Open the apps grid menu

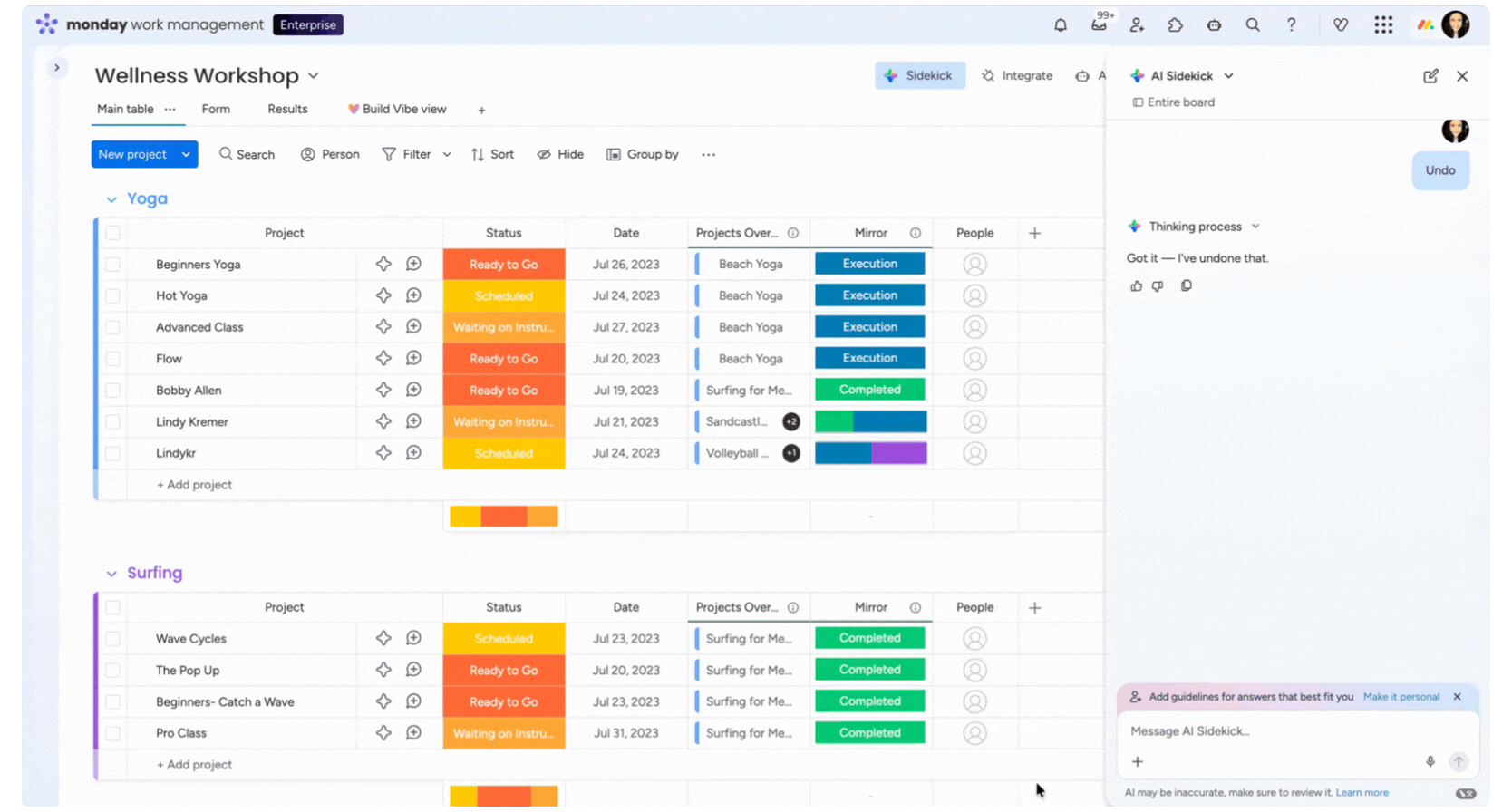(x=1382, y=25)
